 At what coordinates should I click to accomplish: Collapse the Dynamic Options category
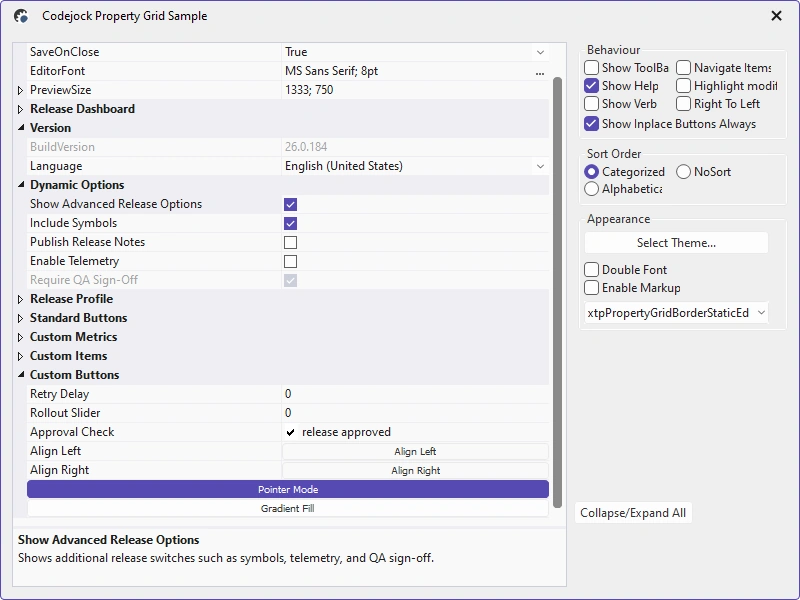[x=20, y=185]
